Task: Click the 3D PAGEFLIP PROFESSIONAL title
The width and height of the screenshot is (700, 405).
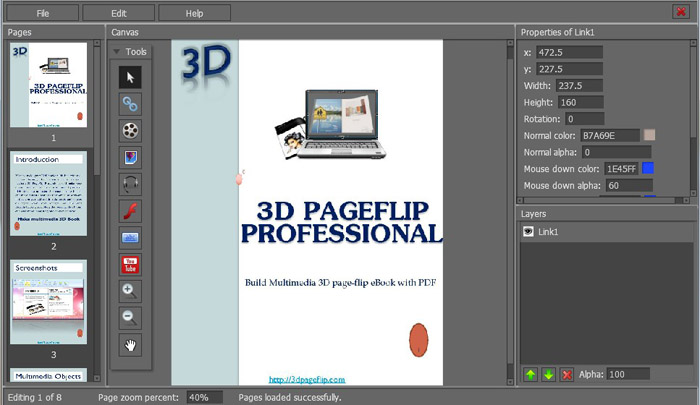Action: click(x=342, y=222)
